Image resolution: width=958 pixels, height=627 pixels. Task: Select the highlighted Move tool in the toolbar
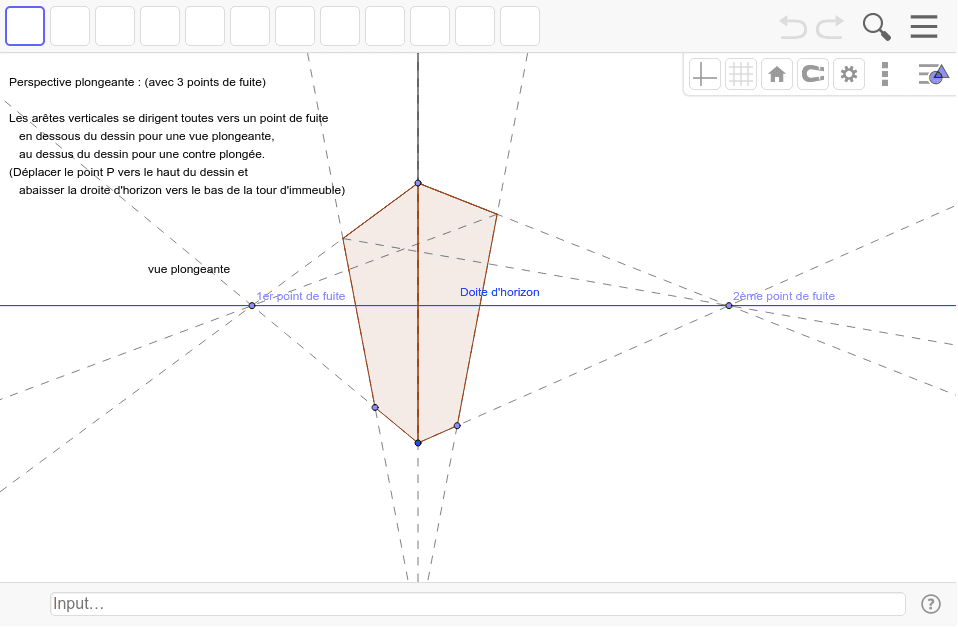pos(24,25)
